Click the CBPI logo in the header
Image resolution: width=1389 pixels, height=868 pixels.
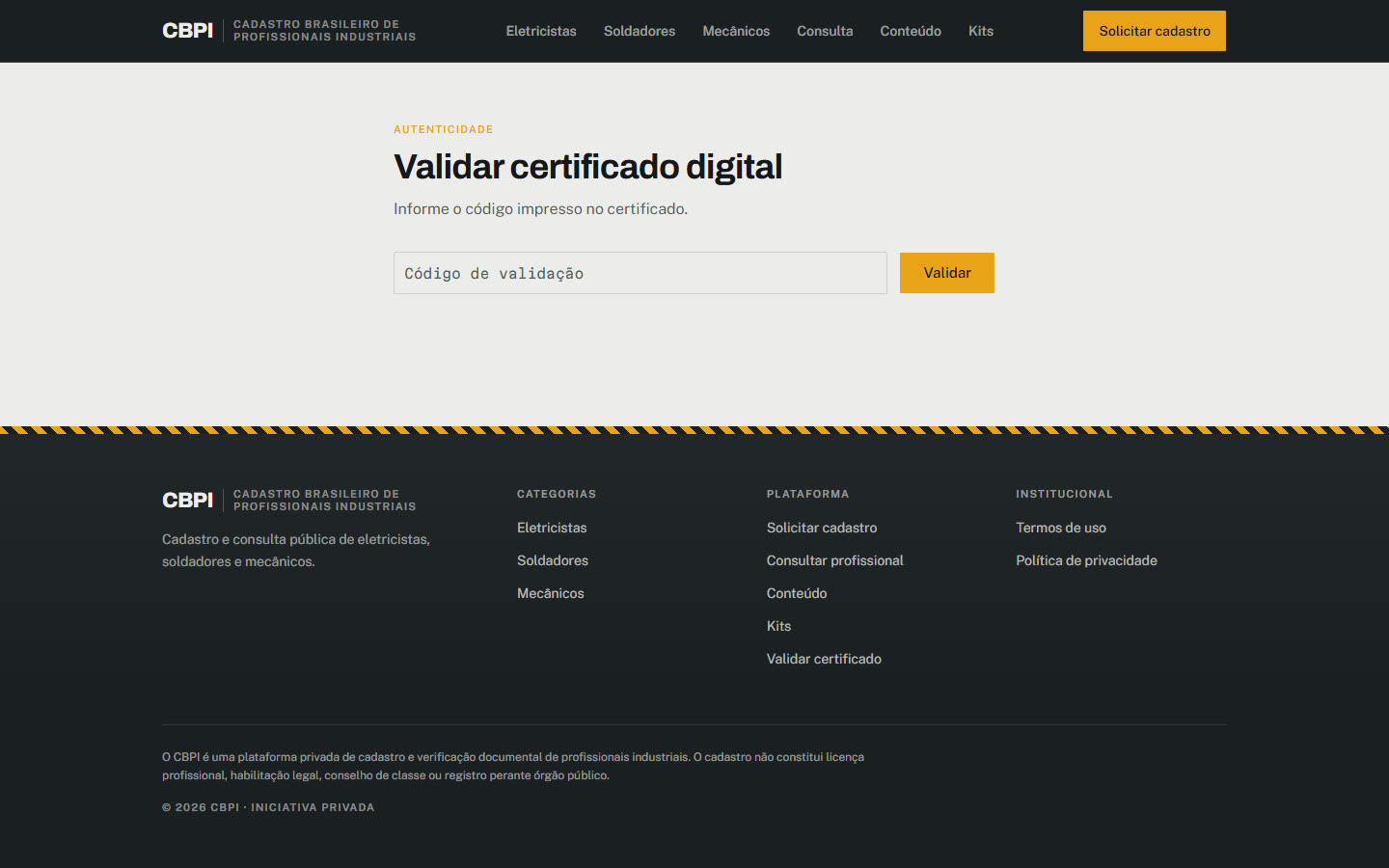pyautogui.click(x=288, y=31)
